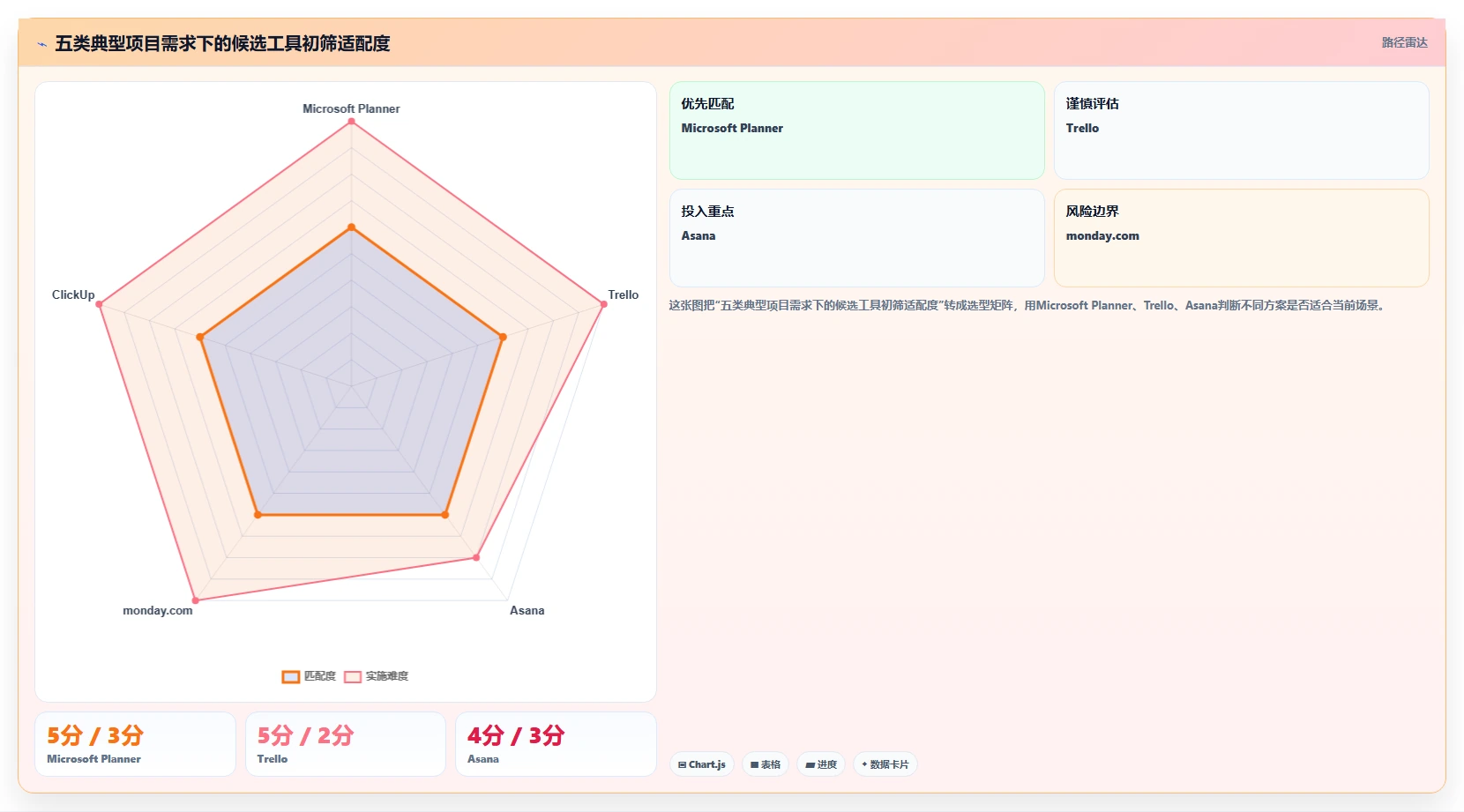Click the 进度 tag
1464x812 pixels.
click(821, 764)
